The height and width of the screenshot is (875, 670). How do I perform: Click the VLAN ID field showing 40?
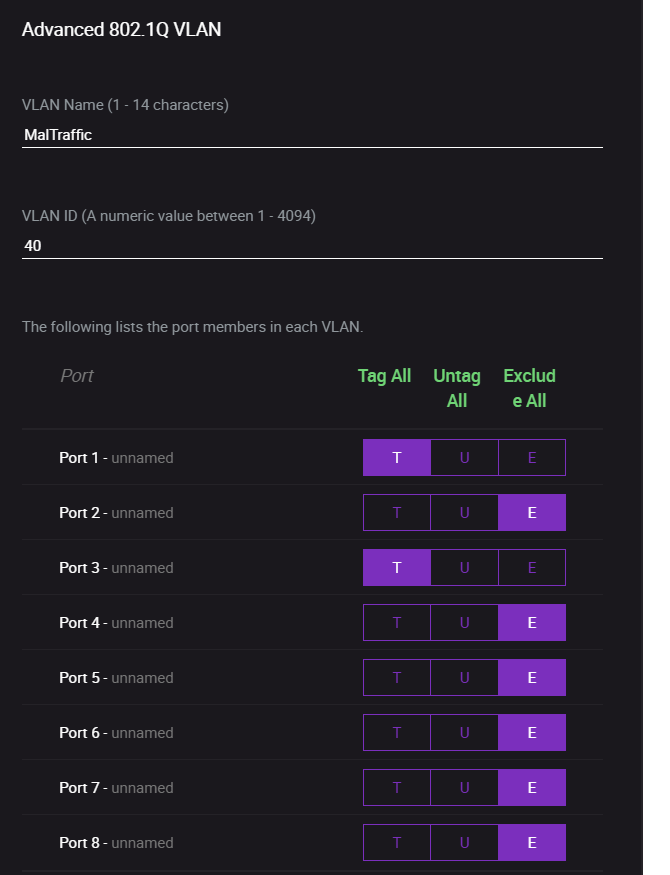312,245
